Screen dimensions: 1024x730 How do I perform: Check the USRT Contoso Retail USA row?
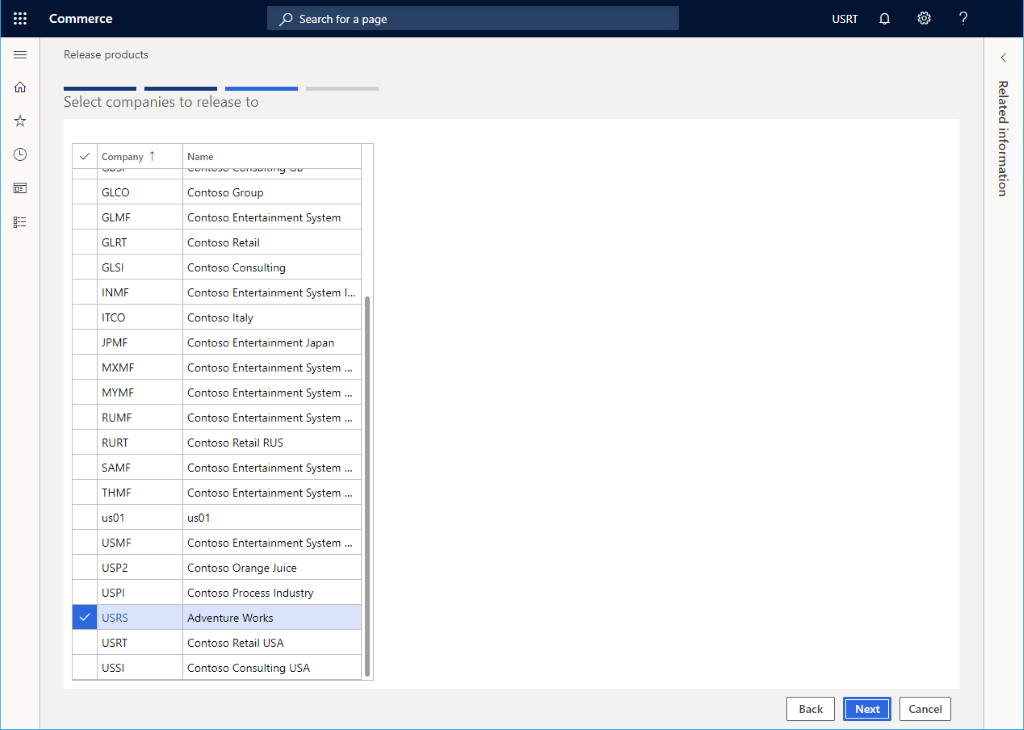(84, 642)
